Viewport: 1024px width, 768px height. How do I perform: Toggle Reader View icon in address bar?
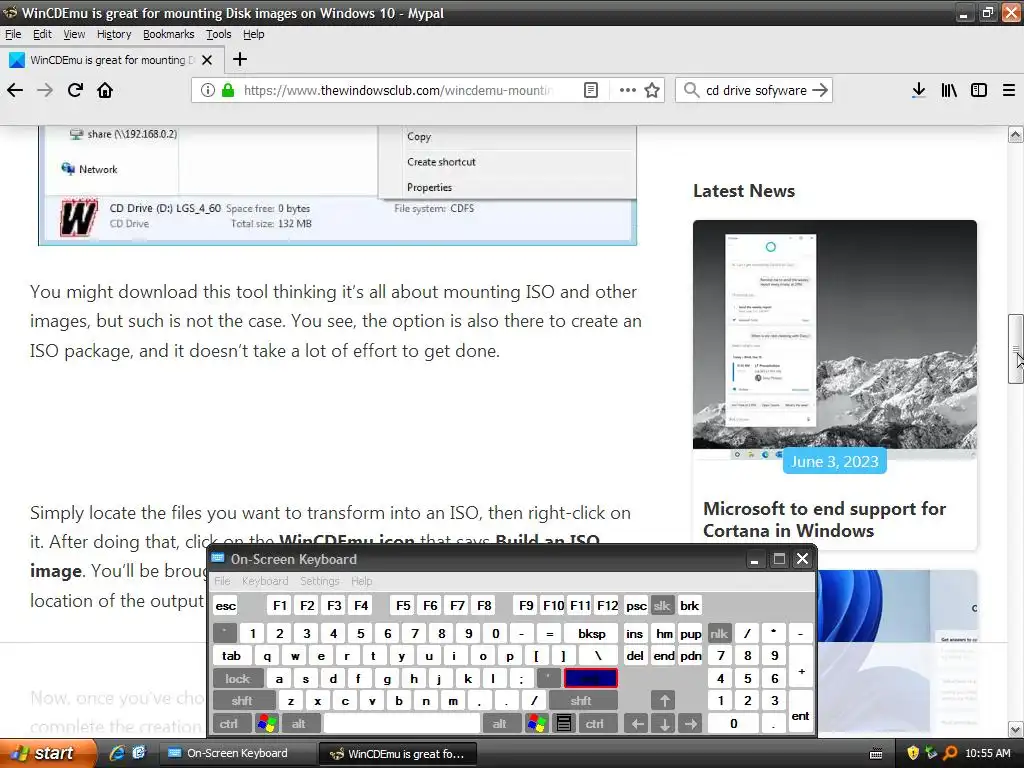pyautogui.click(x=590, y=90)
